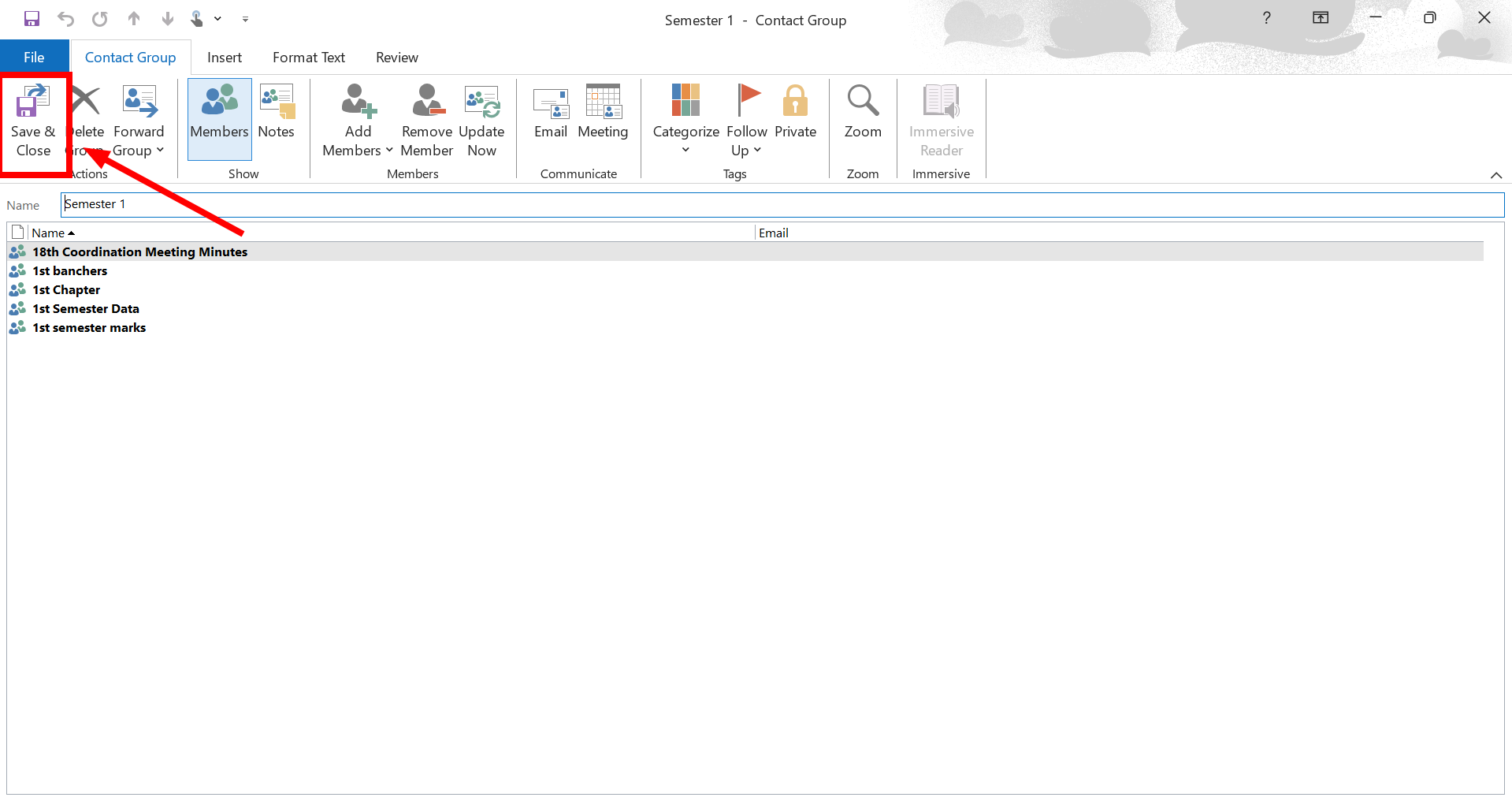Select the 1st Semester Data member
1512x801 pixels.
coord(86,309)
